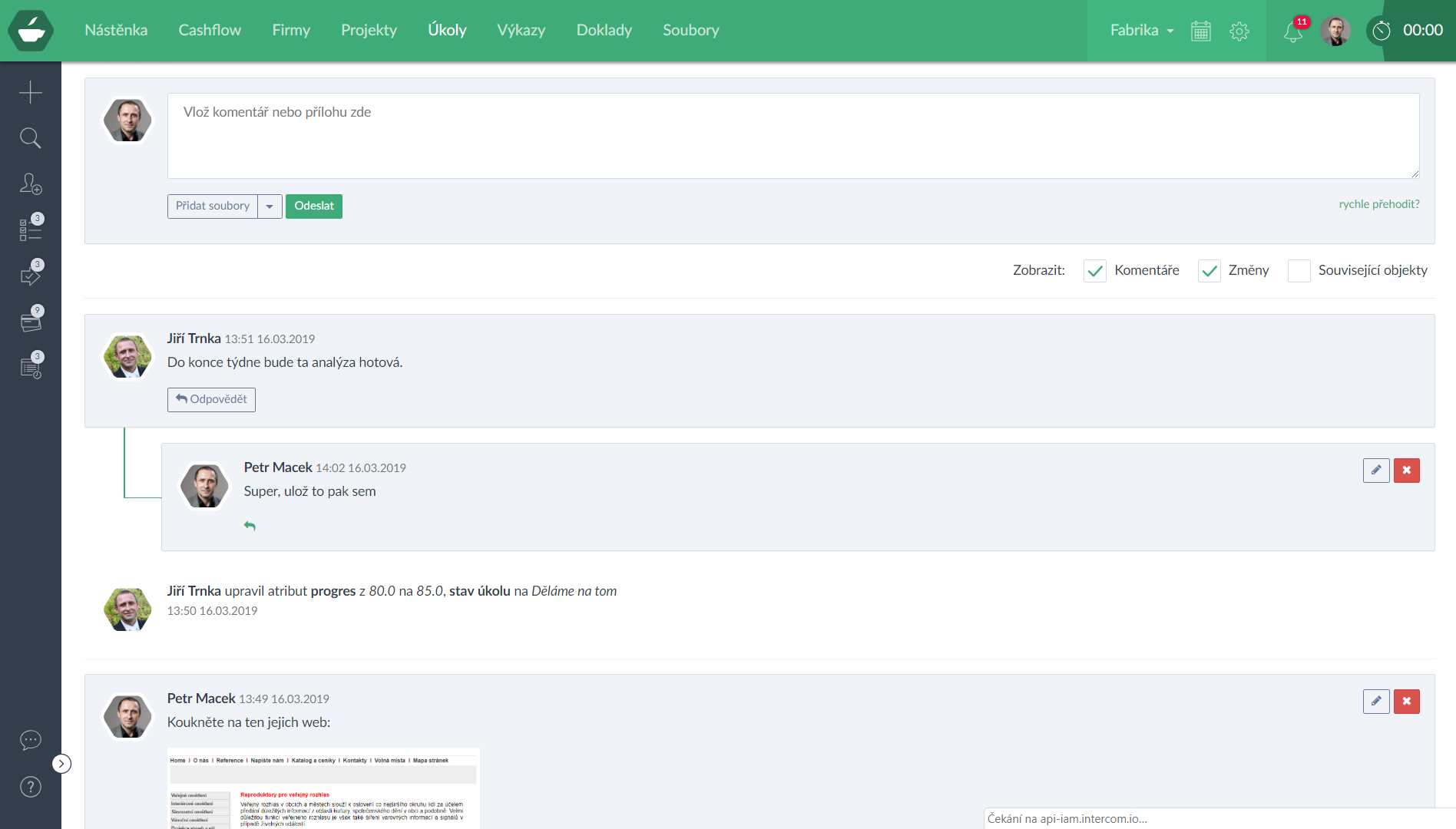This screenshot has height=829, width=1456.
Task: Open the Cashflow menu item
Action: pyautogui.click(x=210, y=31)
